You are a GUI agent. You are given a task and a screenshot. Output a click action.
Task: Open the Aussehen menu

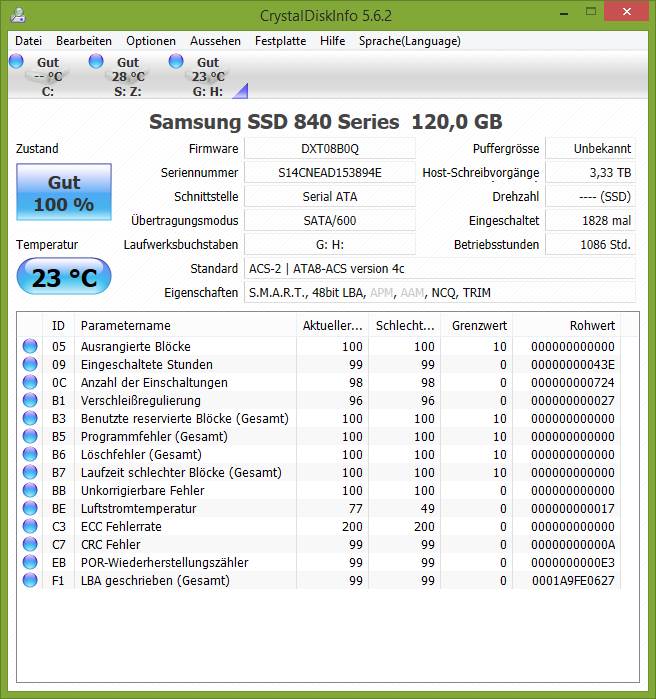coord(215,41)
